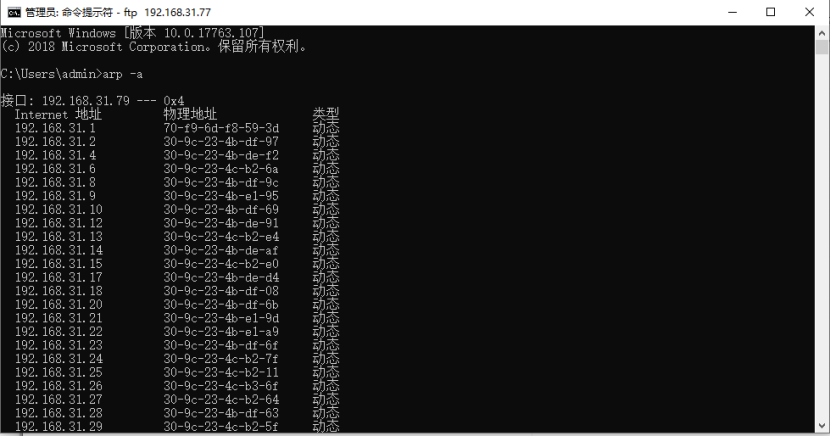Click IP address 192.168.31.1 entry
This screenshot has width=830, height=436.
coord(55,128)
